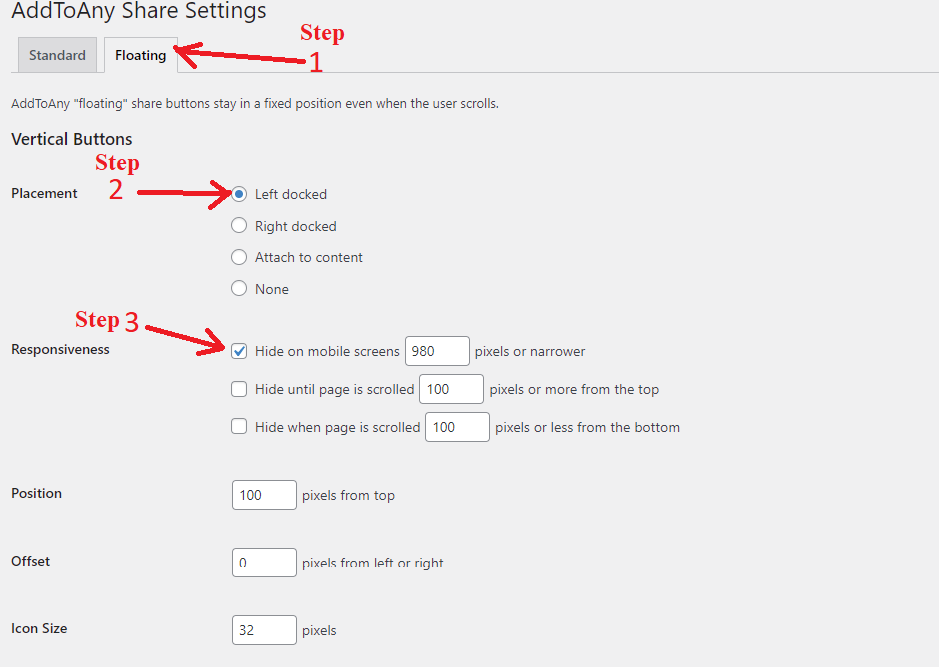Set placement to None

239,288
